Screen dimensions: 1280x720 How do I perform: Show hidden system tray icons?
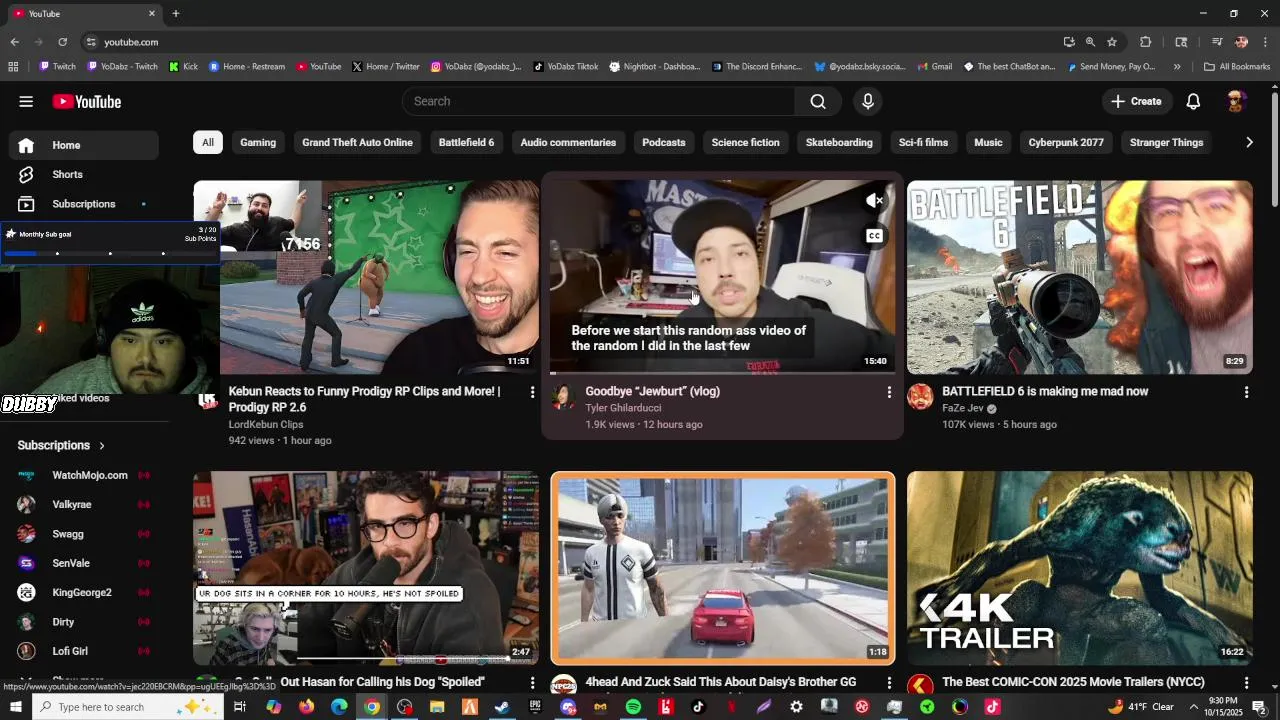click(1193, 707)
